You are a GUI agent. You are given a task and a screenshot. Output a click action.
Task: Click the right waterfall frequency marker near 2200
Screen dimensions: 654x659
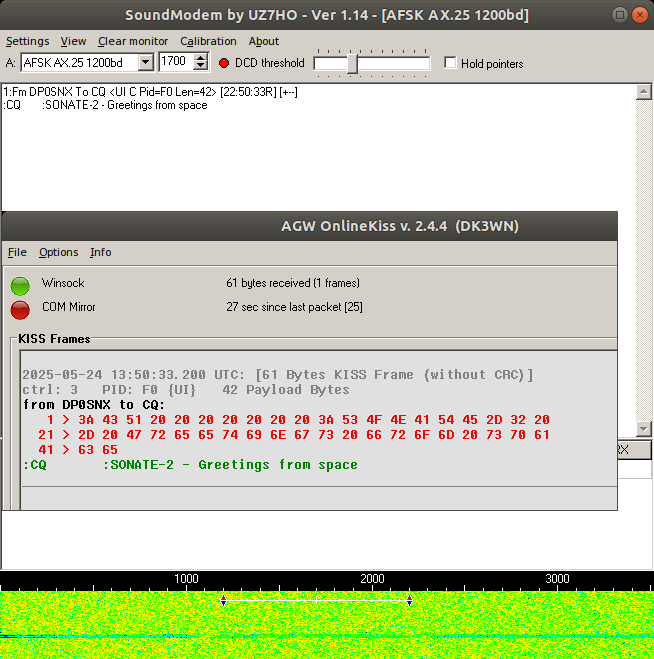click(x=409, y=601)
